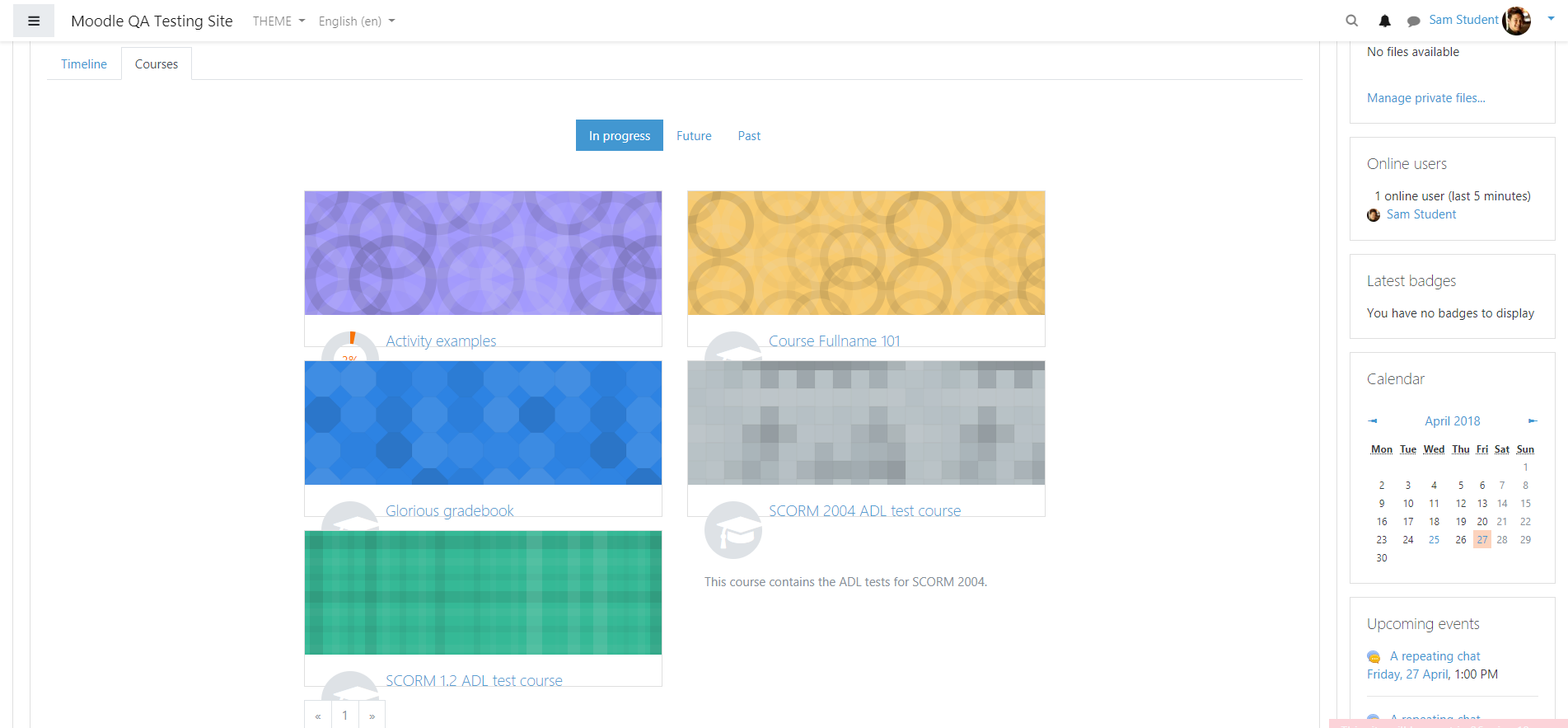Click the Course Fullname 101 cap icon
The height and width of the screenshot is (728, 1568).
(733, 346)
